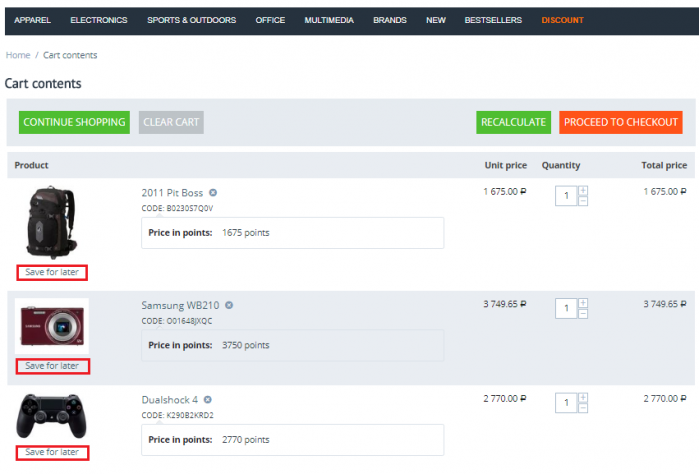Open the Electronics menu

pyautogui.click(x=99, y=21)
